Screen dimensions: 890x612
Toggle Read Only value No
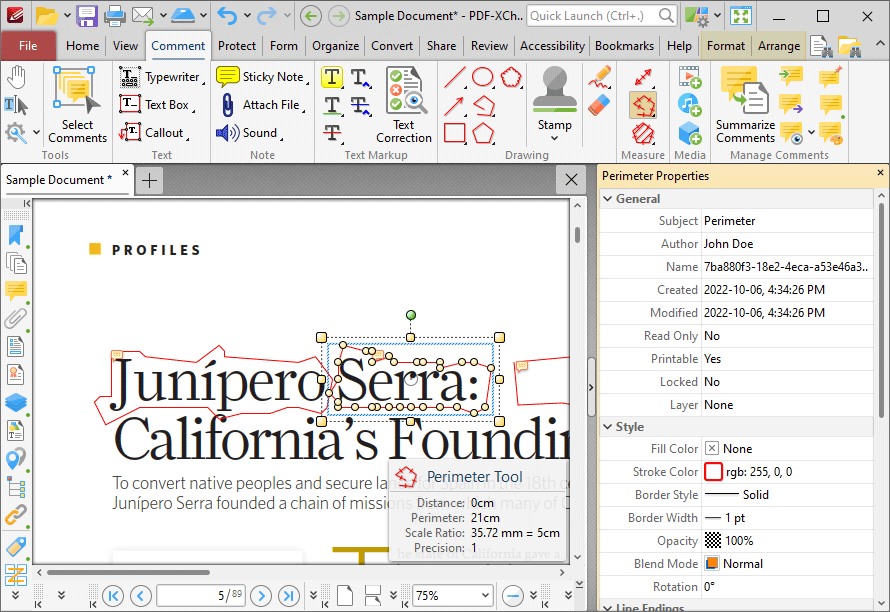tap(787, 336)
